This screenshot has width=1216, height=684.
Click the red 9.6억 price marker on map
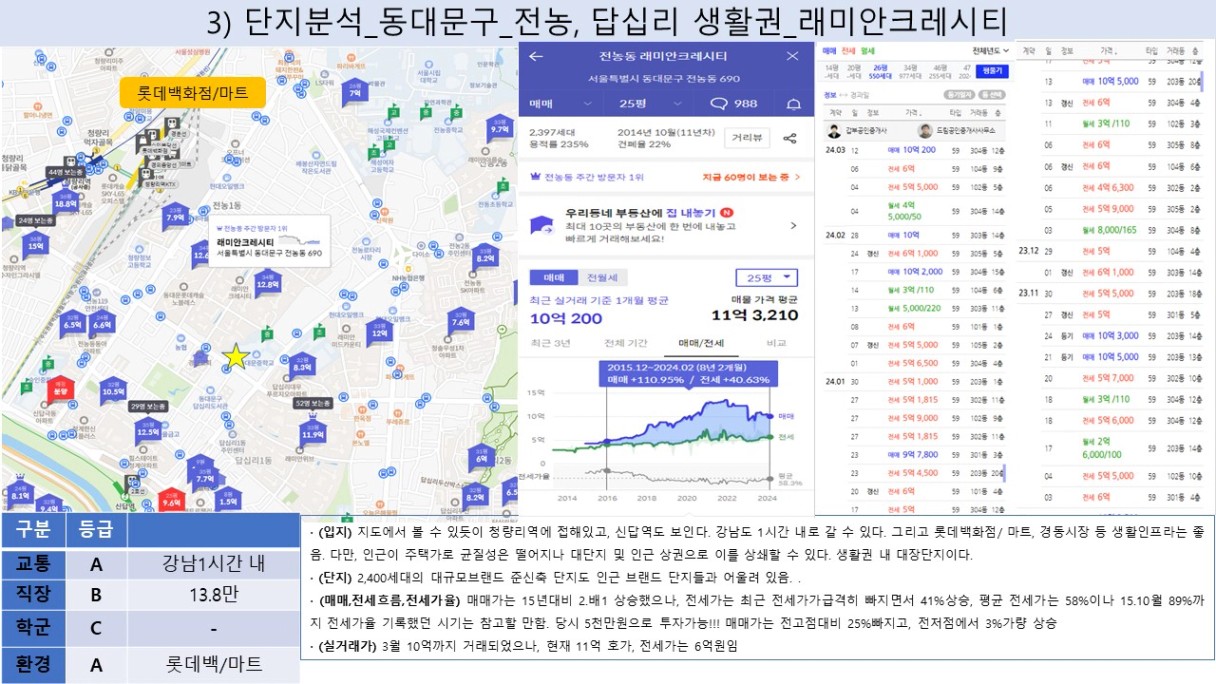pos(171,499)
